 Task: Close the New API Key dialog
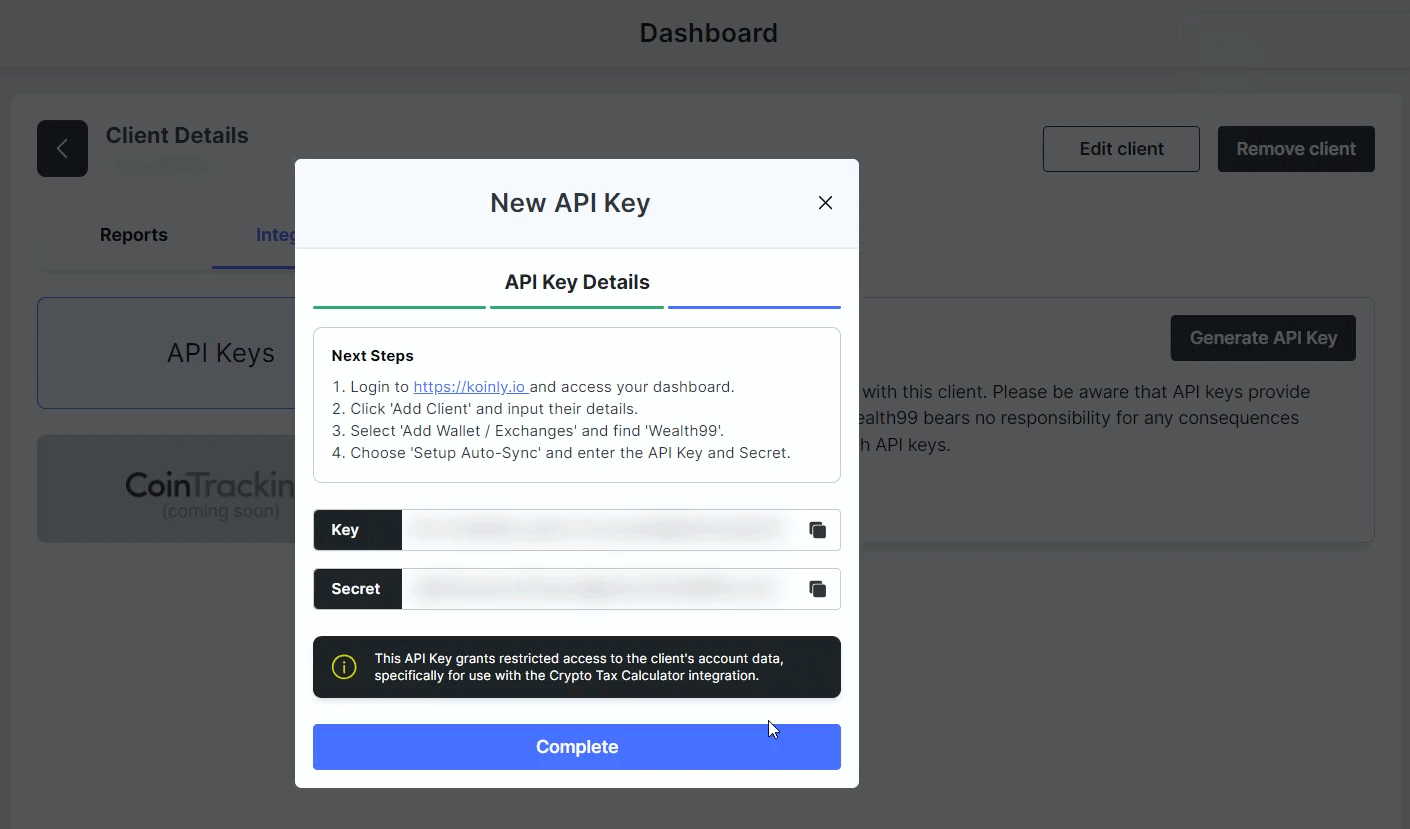pos(825,203)
